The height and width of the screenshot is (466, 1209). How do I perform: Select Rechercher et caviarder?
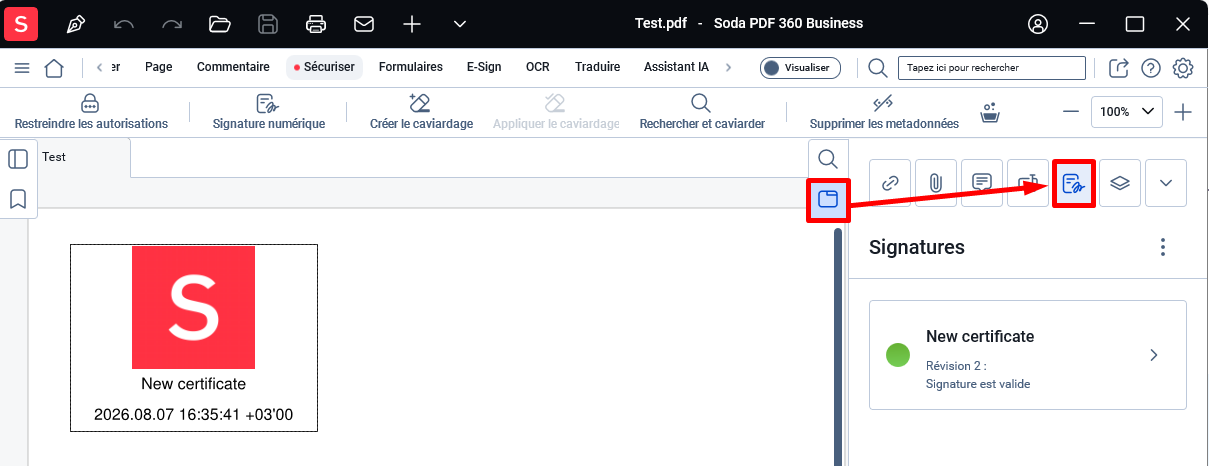pyautogui.click(x=702, y=112)
